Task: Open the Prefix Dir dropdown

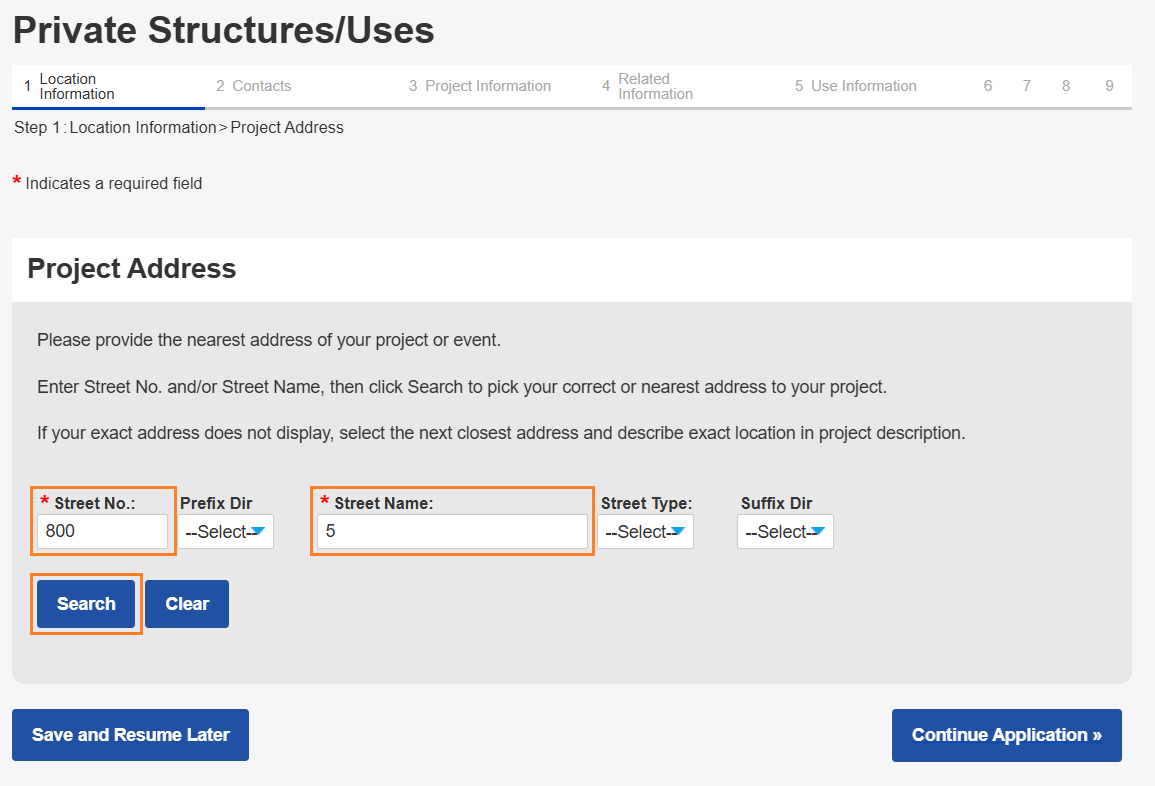Action: (x=225, y=532)
